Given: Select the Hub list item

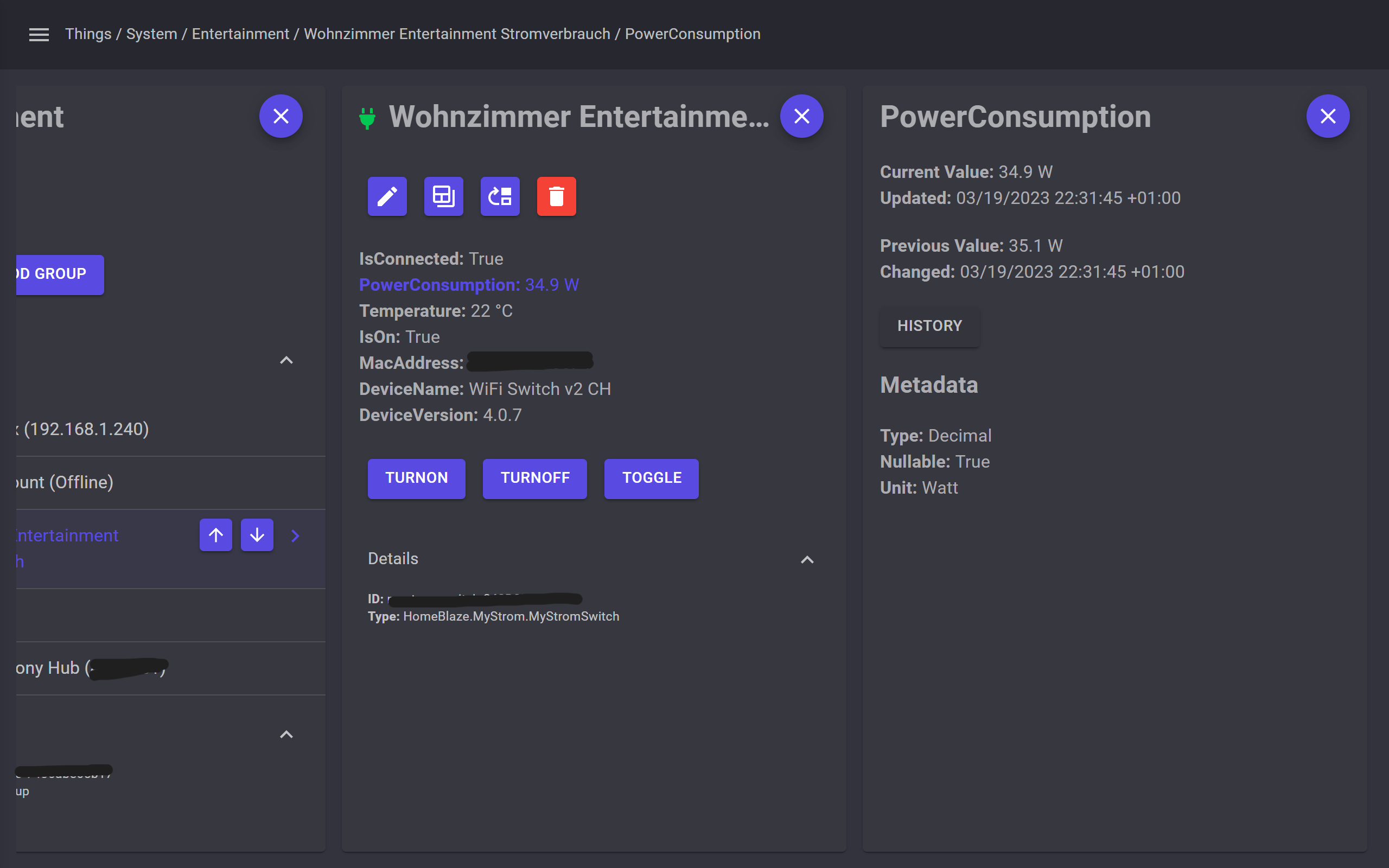Looking at the screenshot, I should (x=170, y=668).
